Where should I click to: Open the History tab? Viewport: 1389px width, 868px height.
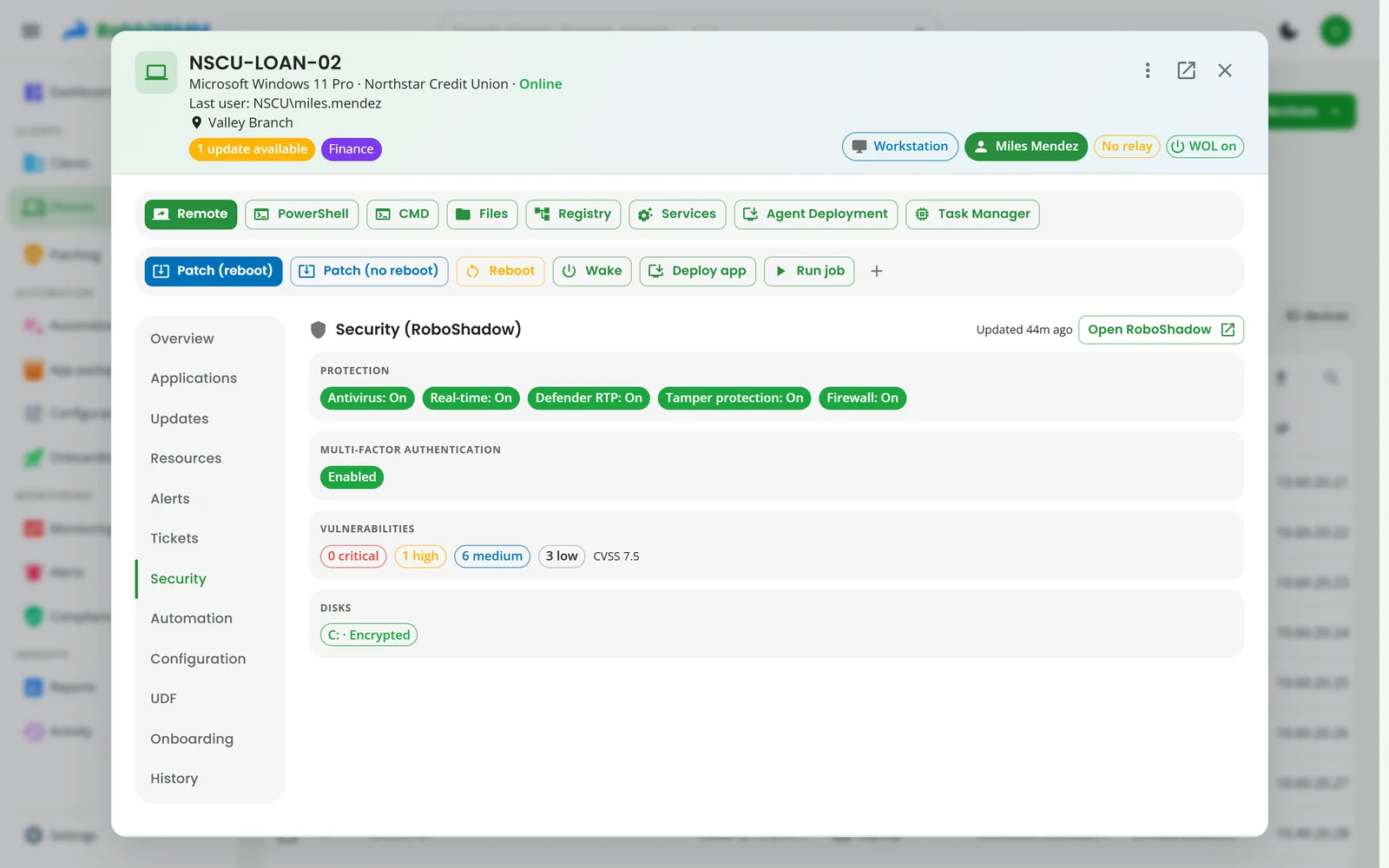point(210,779)
